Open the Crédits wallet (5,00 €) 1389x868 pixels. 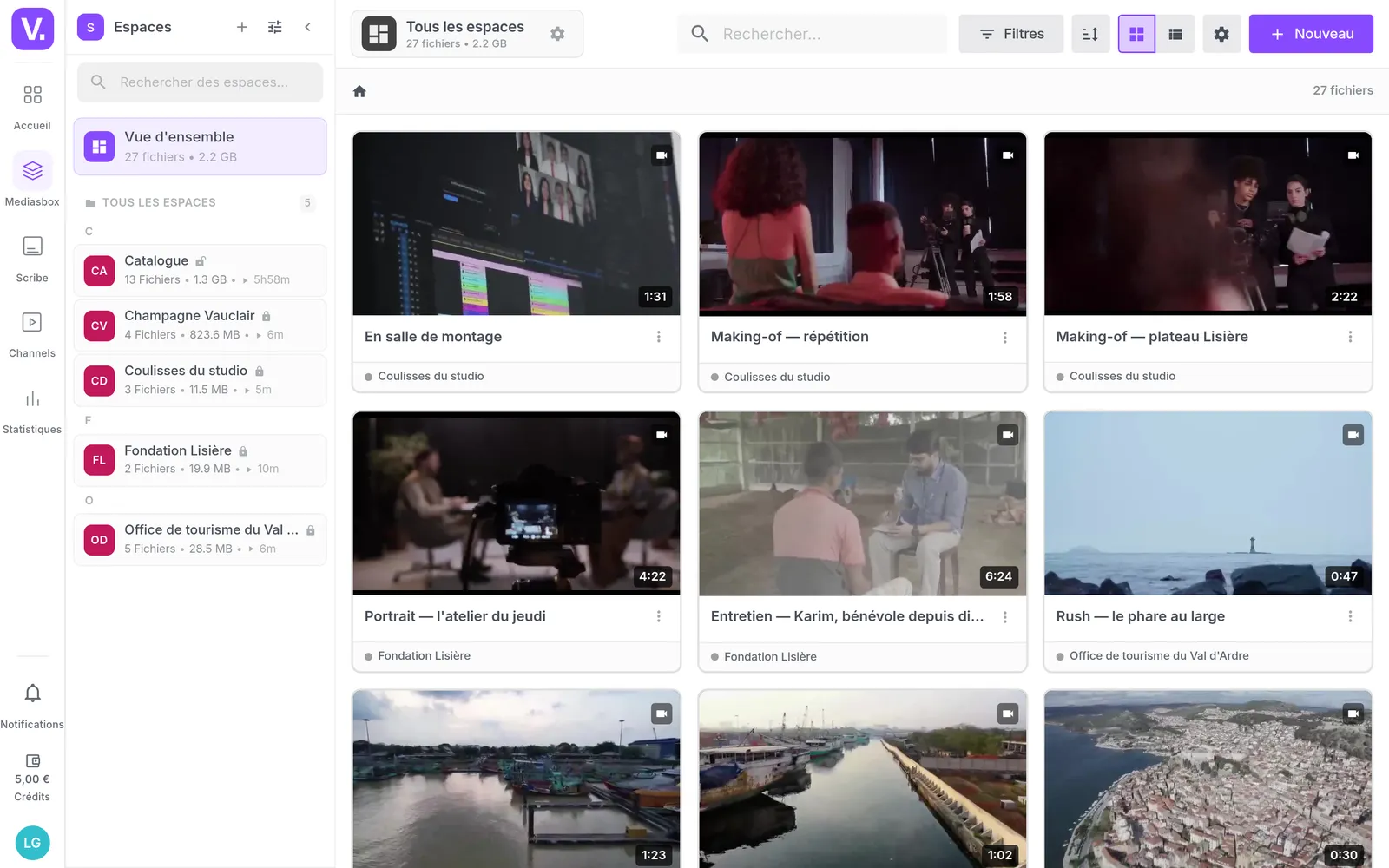coord(32,778)
